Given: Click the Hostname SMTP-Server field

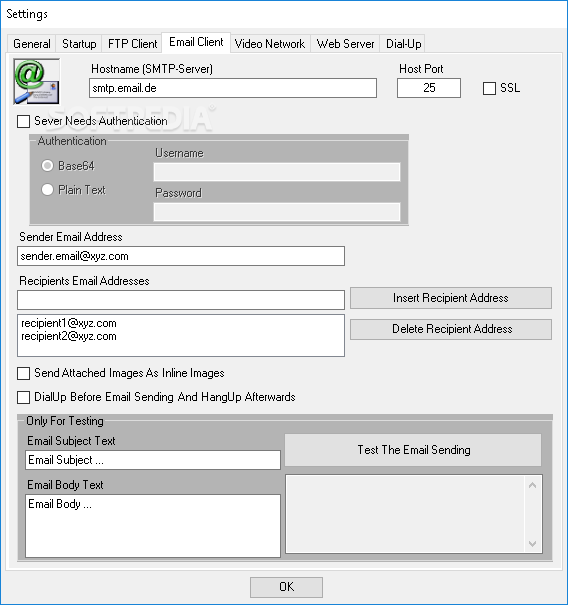Looking at the screenshot, I should click(x=233, y=88).
